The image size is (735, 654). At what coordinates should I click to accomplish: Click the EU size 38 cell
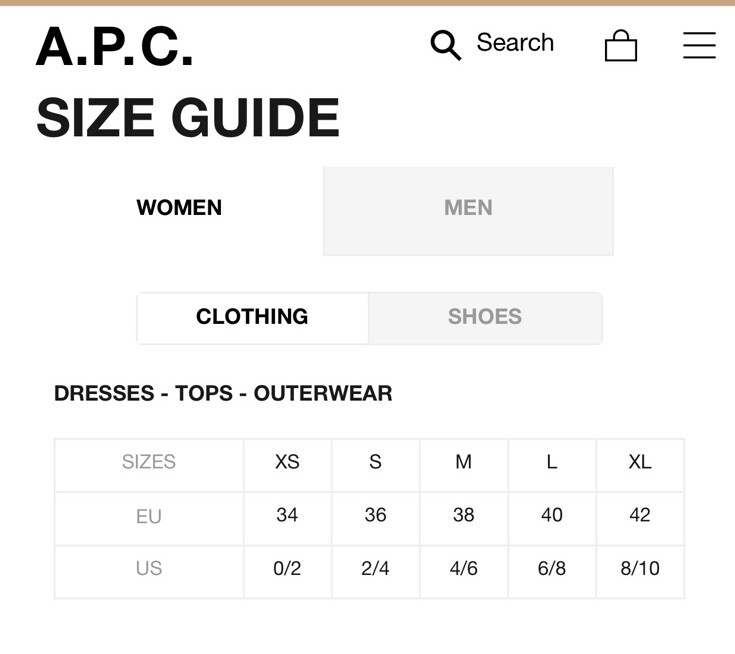pos(464,515)
